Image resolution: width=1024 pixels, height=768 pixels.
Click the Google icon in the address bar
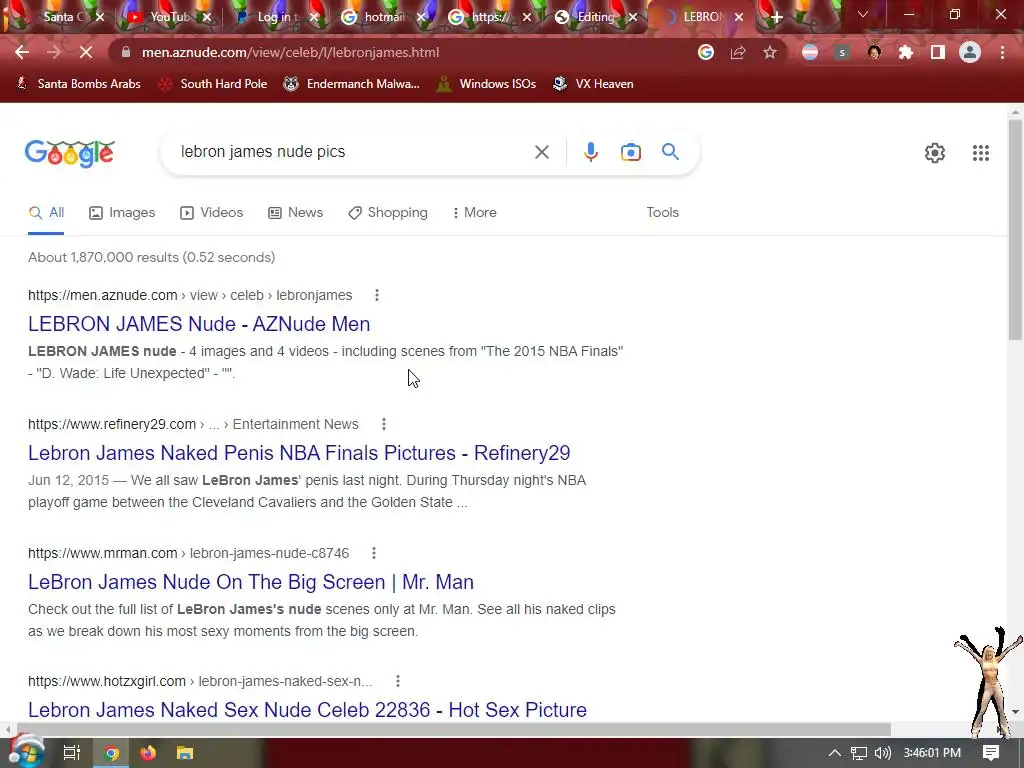pos(706,52)
